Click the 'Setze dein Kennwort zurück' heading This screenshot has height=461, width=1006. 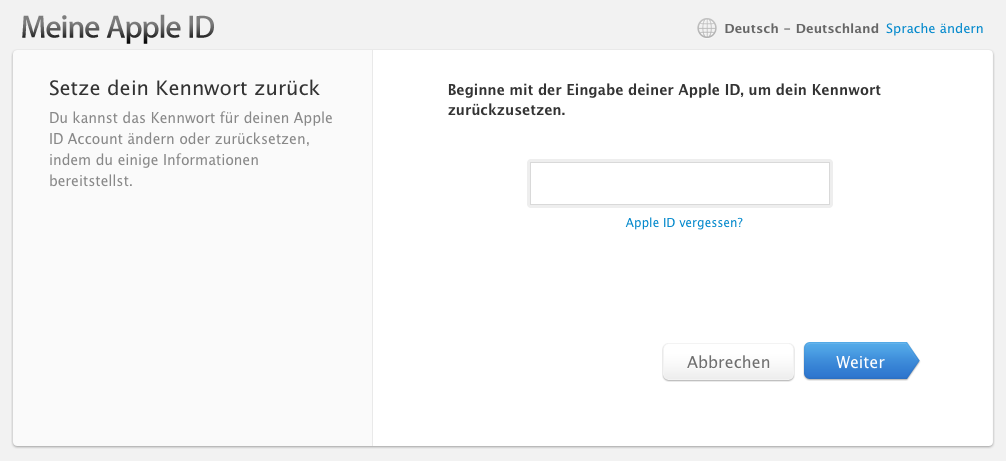184,88
